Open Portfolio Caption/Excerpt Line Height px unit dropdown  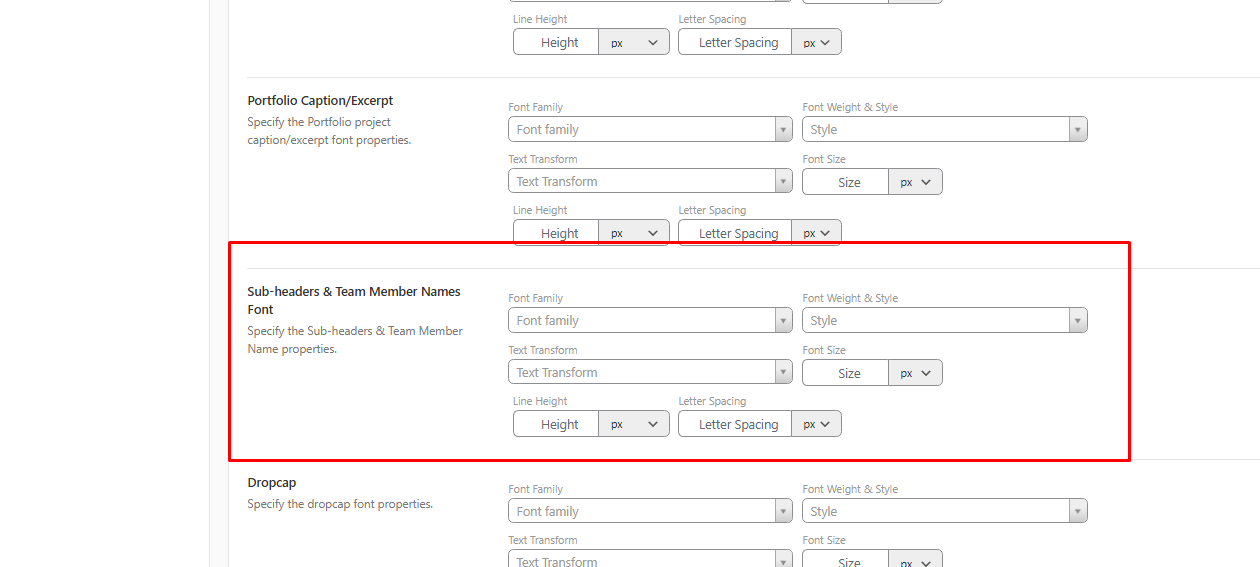pyautogui.click(x=634, y=233)
